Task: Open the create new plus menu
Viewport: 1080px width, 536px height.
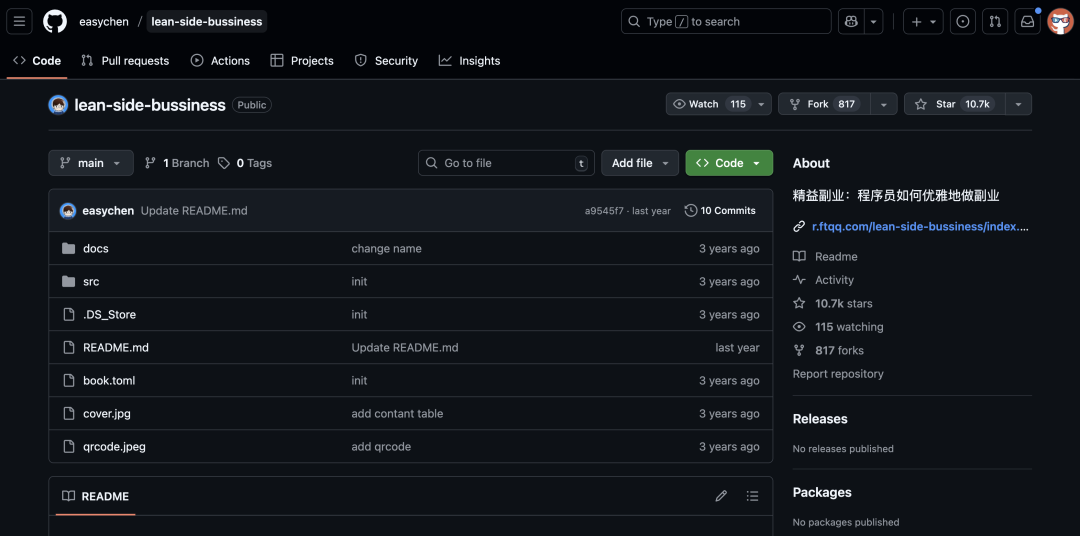Action: pyautogui.click(x=923, y=21)
